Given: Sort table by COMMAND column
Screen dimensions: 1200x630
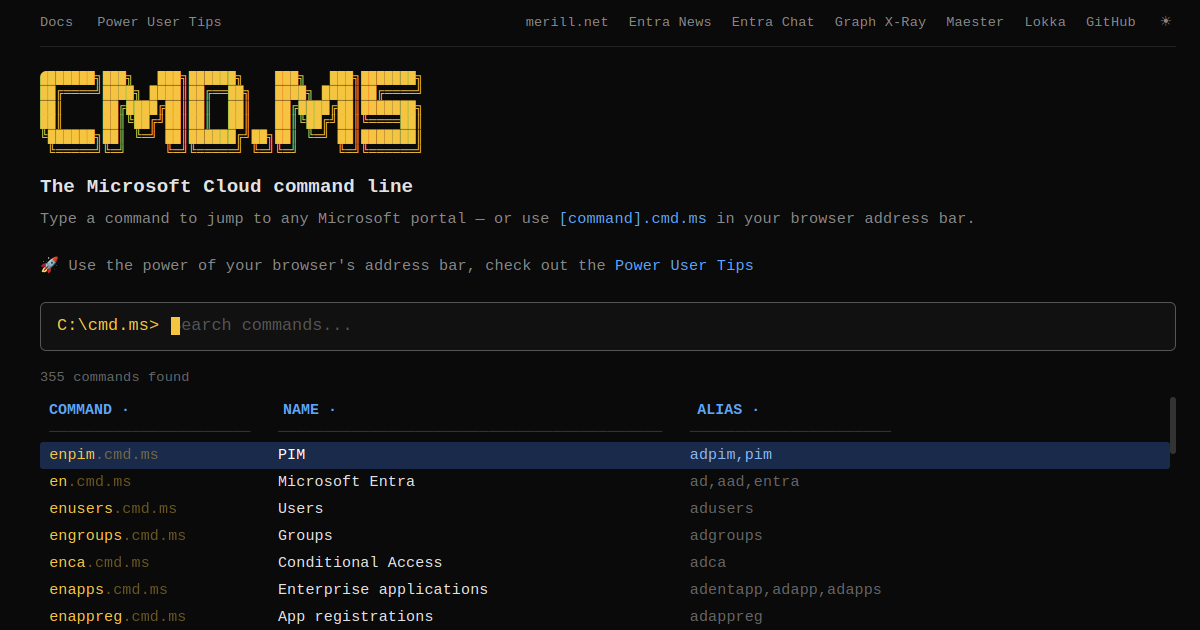Looking at the screenshot, I should coord(89,410).
